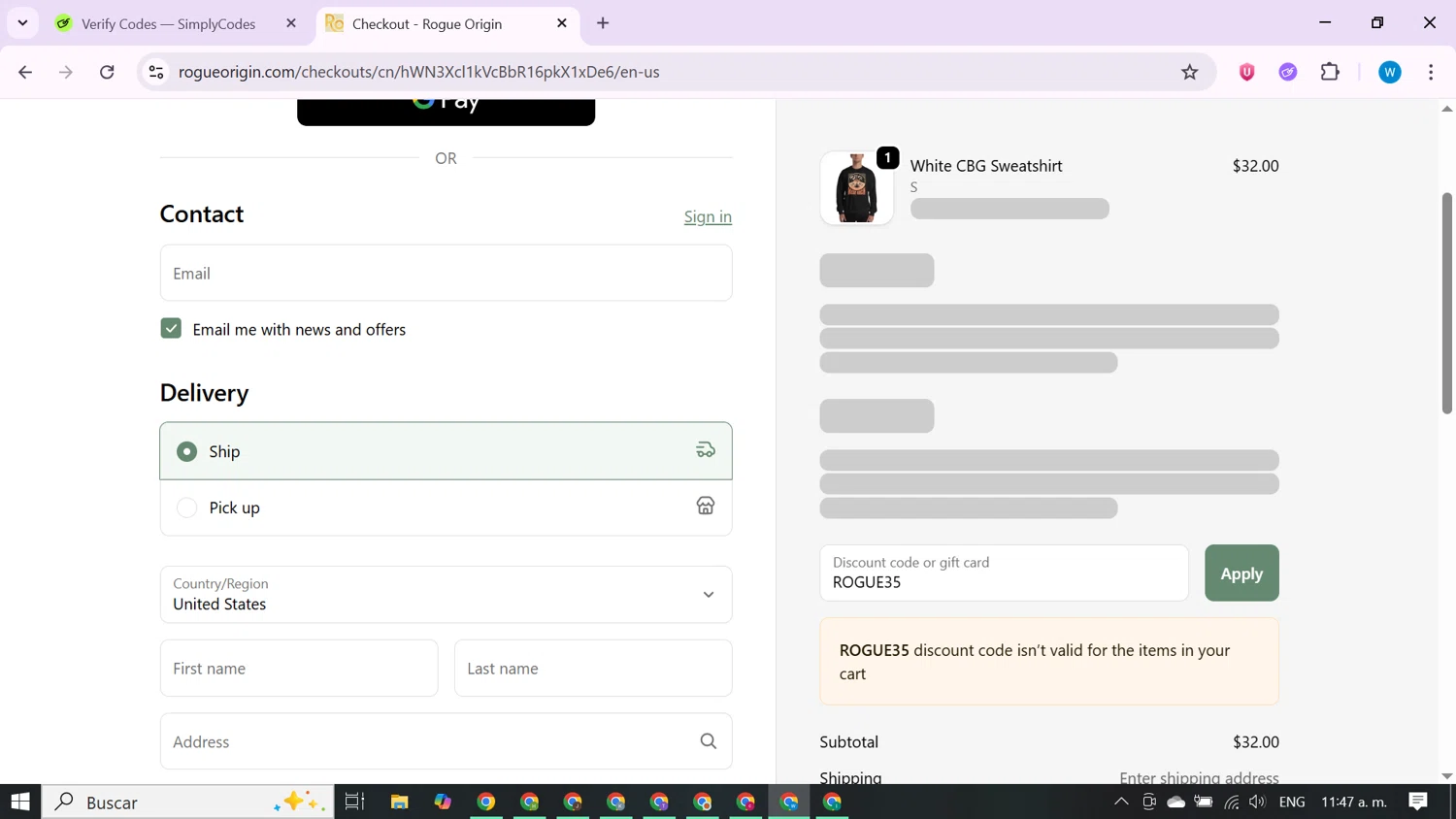Apply the discount code

click(1241, 573)
